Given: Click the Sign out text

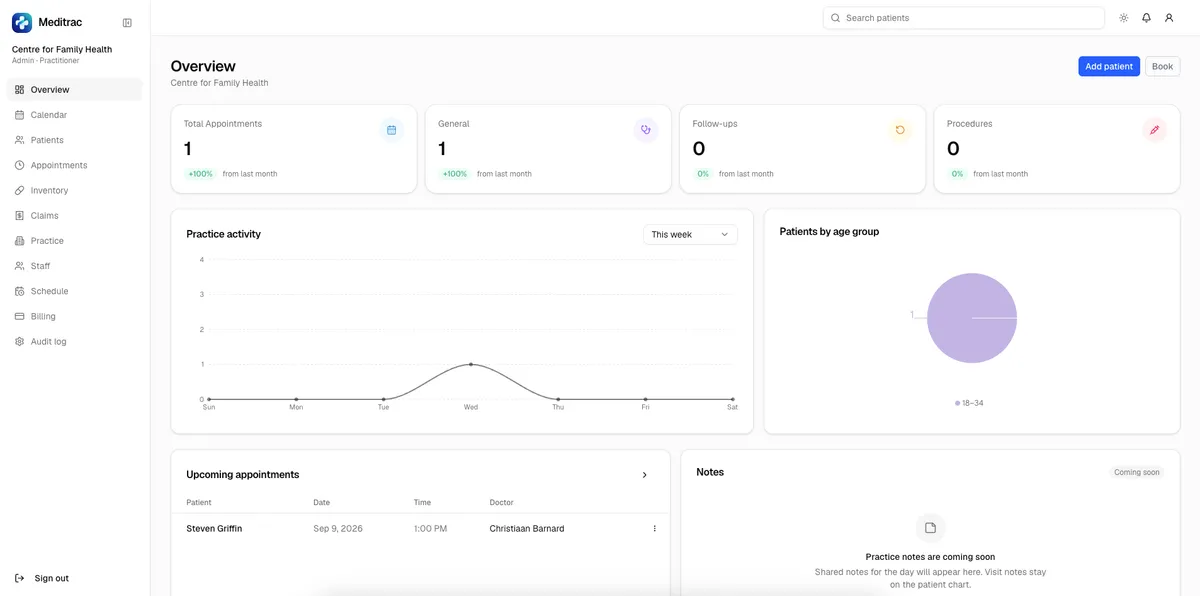Looking at the screenshot, I should (52, 578).
